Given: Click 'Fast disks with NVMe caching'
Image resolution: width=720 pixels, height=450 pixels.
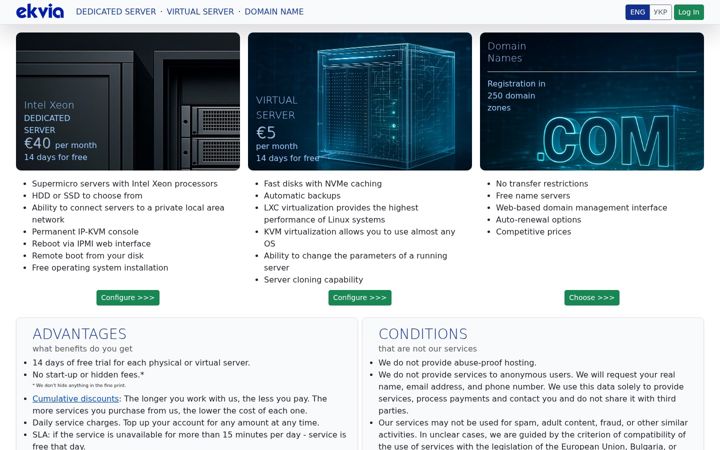Looking at the screenshot, I should pos(323,184).
